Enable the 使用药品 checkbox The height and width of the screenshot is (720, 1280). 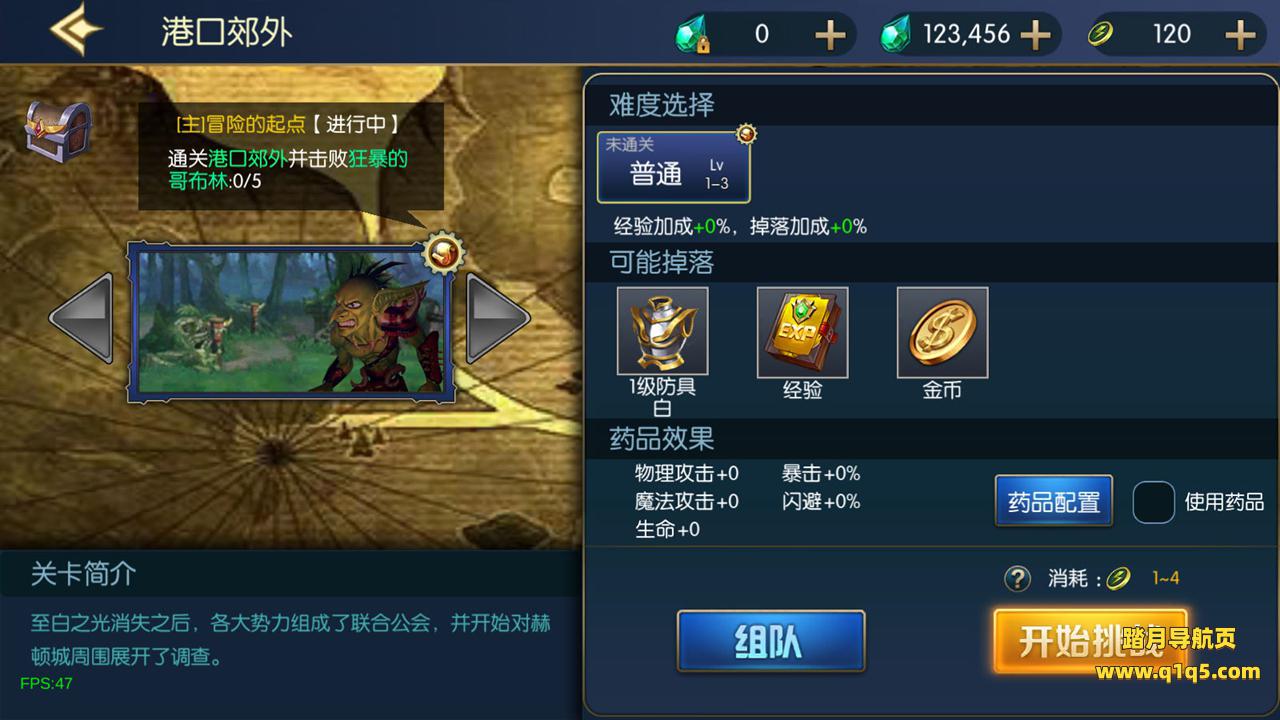coord(1153,502)
